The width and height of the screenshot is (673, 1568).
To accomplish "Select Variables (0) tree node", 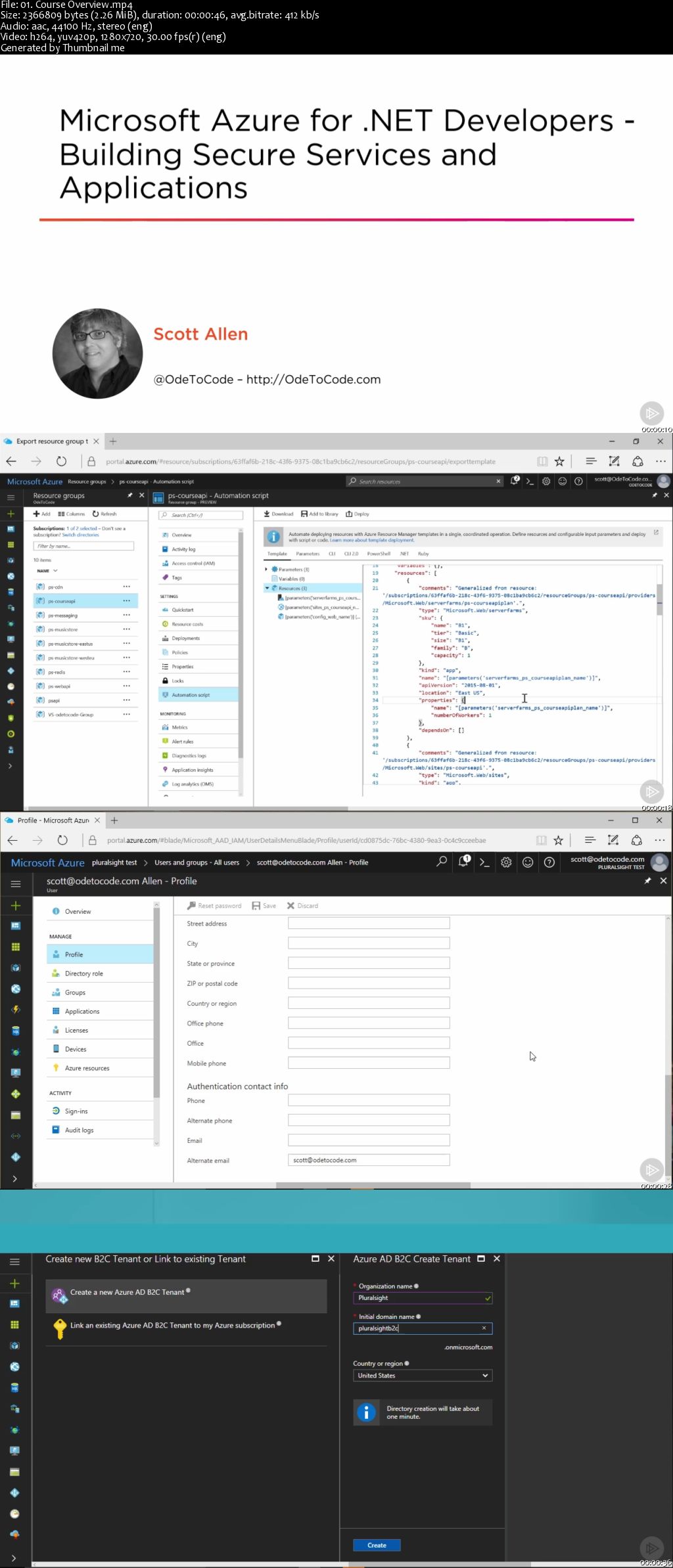I will point(292,579).
